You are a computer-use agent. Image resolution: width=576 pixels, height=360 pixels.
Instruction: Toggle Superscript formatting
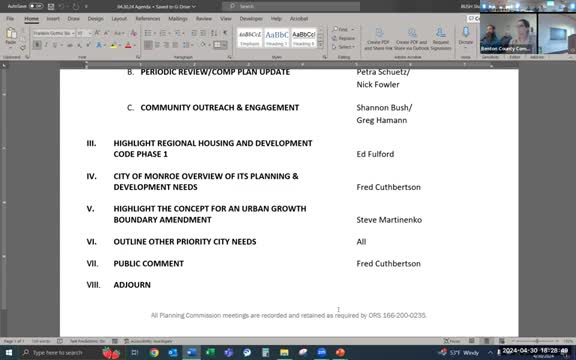88,45
